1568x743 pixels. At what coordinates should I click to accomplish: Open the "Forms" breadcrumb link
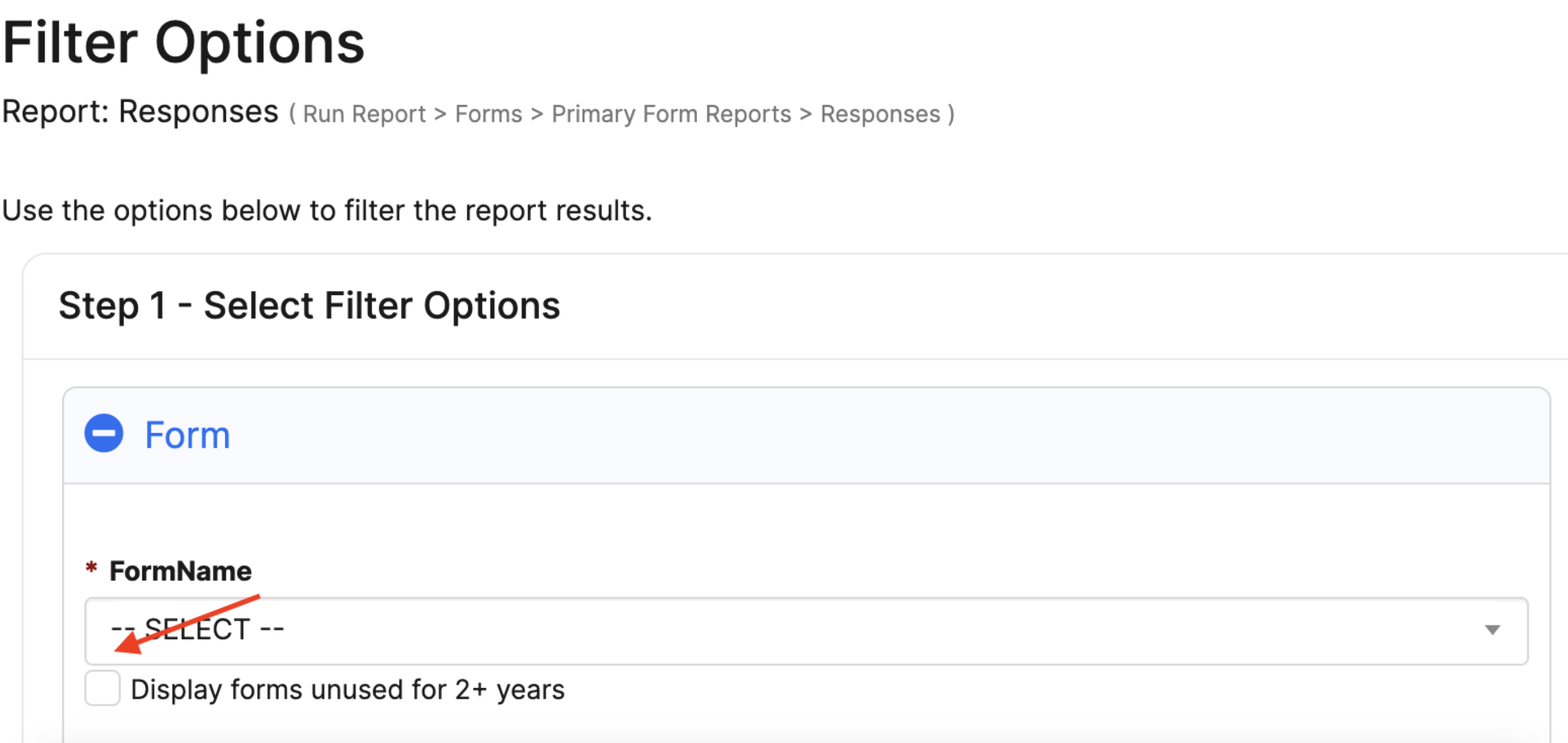point(488,114)
